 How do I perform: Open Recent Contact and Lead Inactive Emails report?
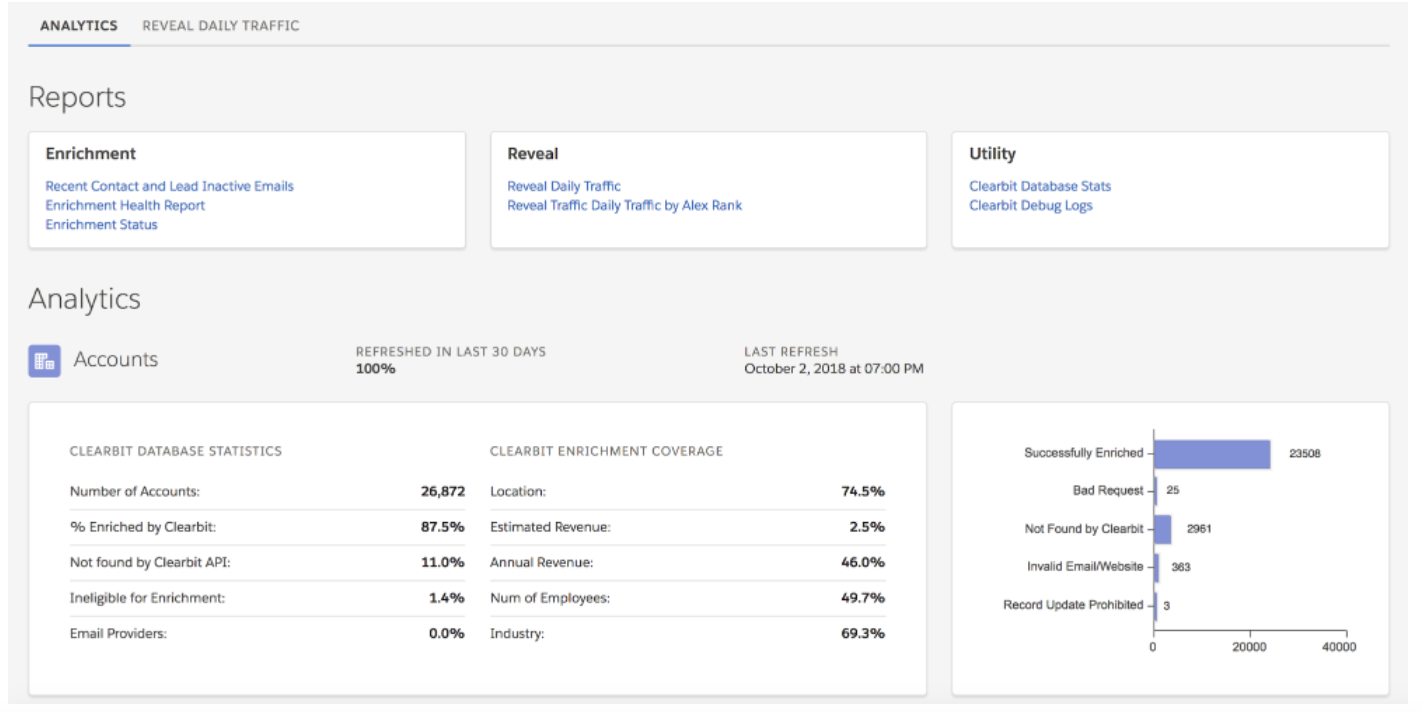pos(170,186)
